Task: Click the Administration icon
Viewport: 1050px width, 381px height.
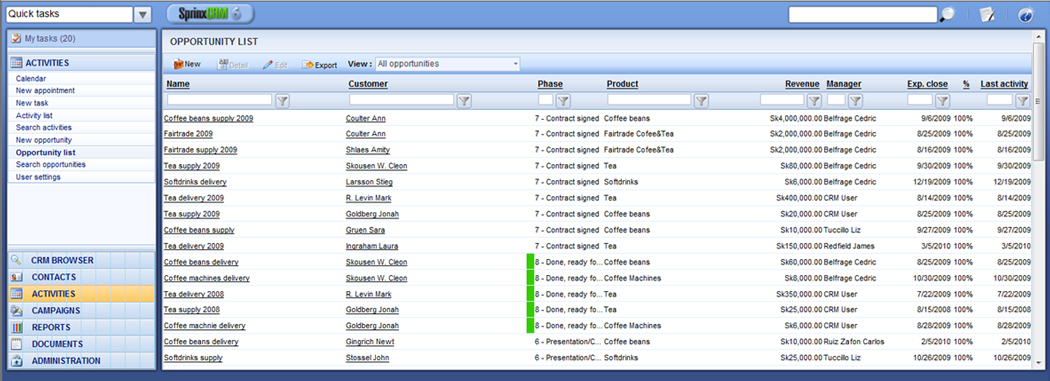Action: pyautogui.click(x=17, y=361)
